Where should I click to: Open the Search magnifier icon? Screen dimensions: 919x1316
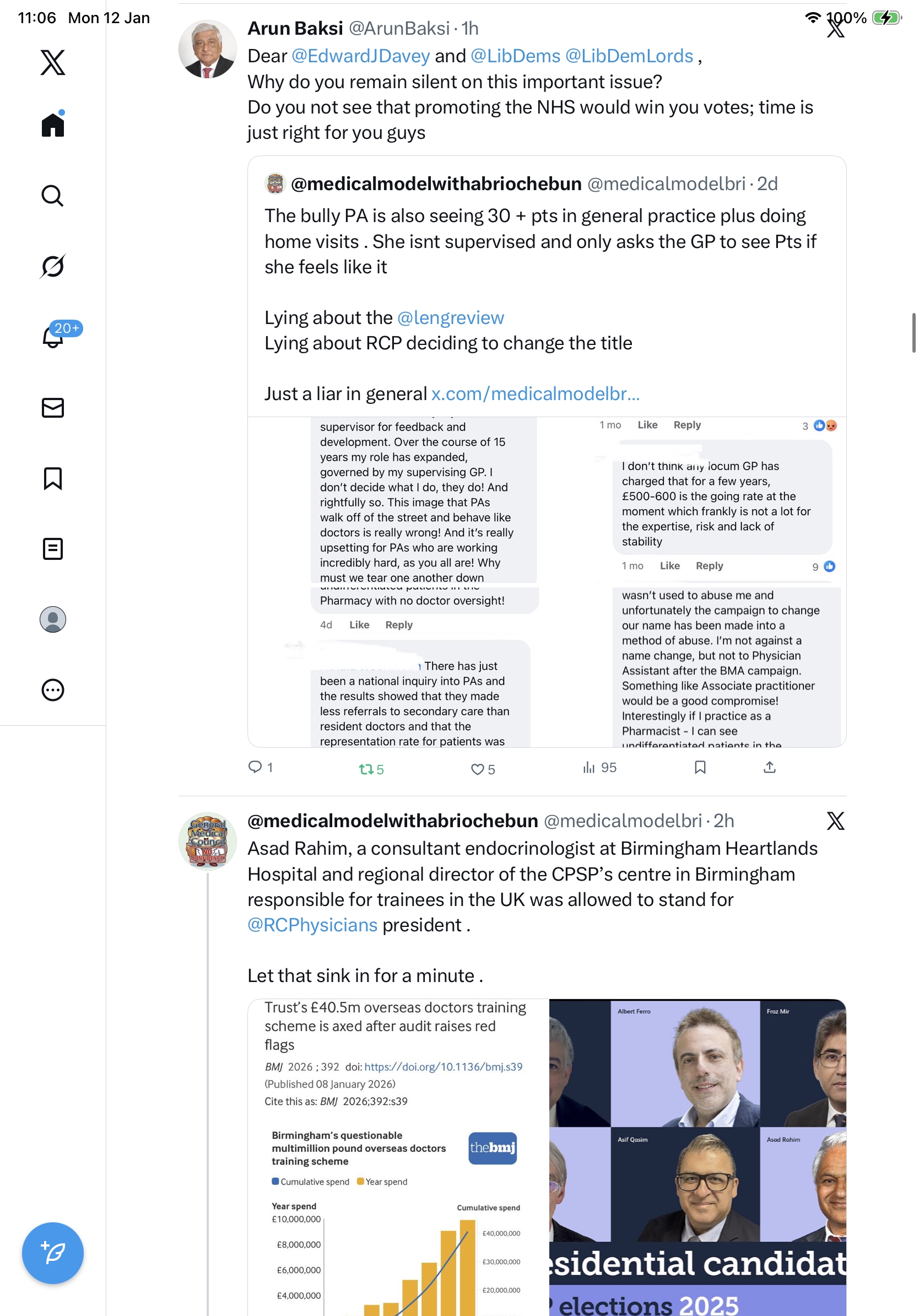[x=53, y=196]
